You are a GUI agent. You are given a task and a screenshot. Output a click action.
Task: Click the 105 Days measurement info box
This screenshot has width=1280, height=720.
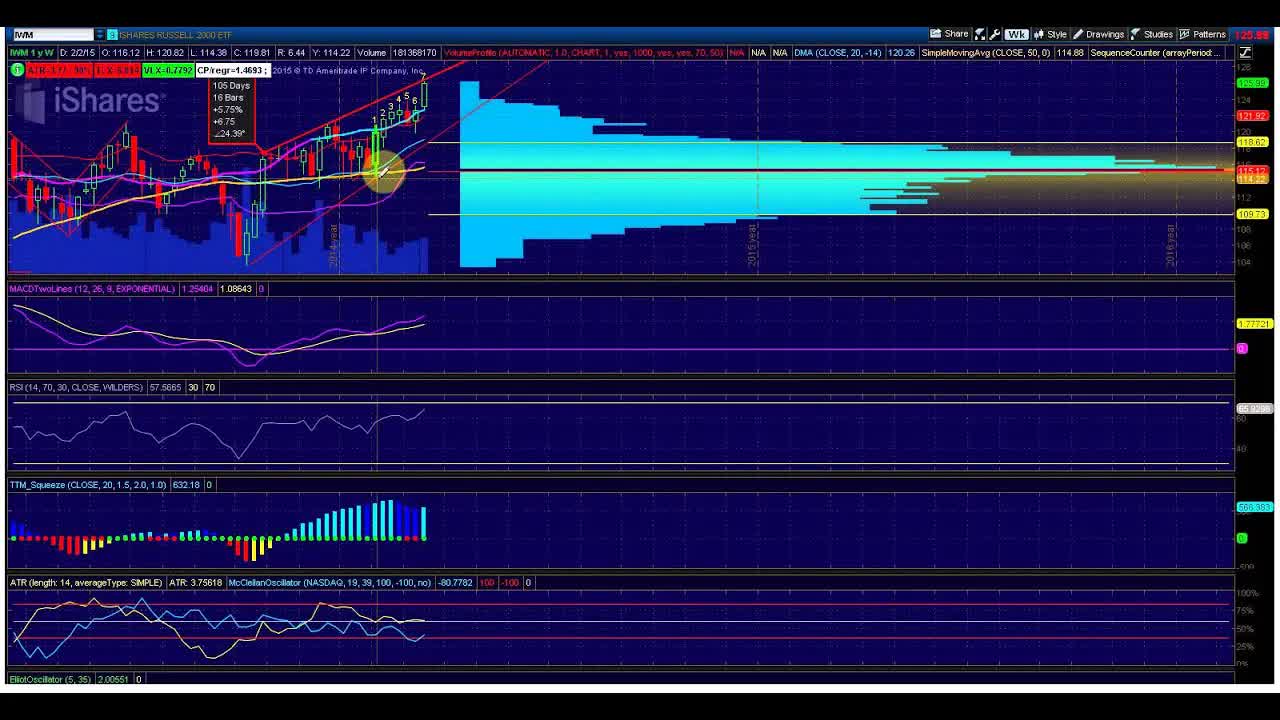pos(231,110)
